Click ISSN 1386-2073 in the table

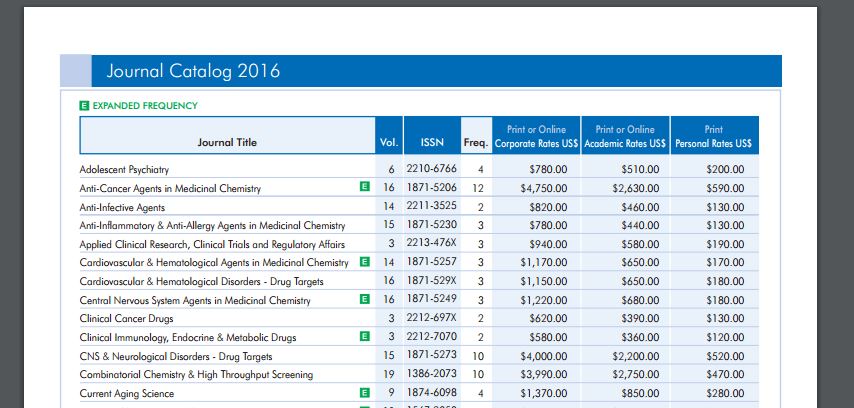click(x=431, y=374)
